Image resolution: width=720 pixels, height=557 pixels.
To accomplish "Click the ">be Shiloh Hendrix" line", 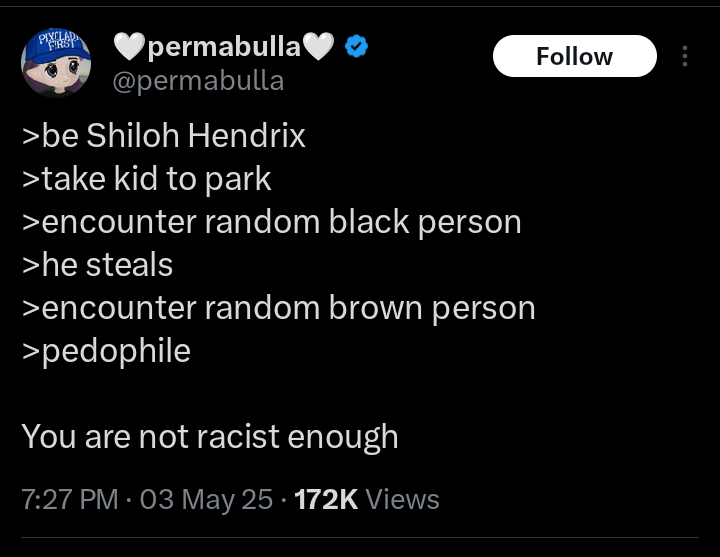I will pos(163,136).
